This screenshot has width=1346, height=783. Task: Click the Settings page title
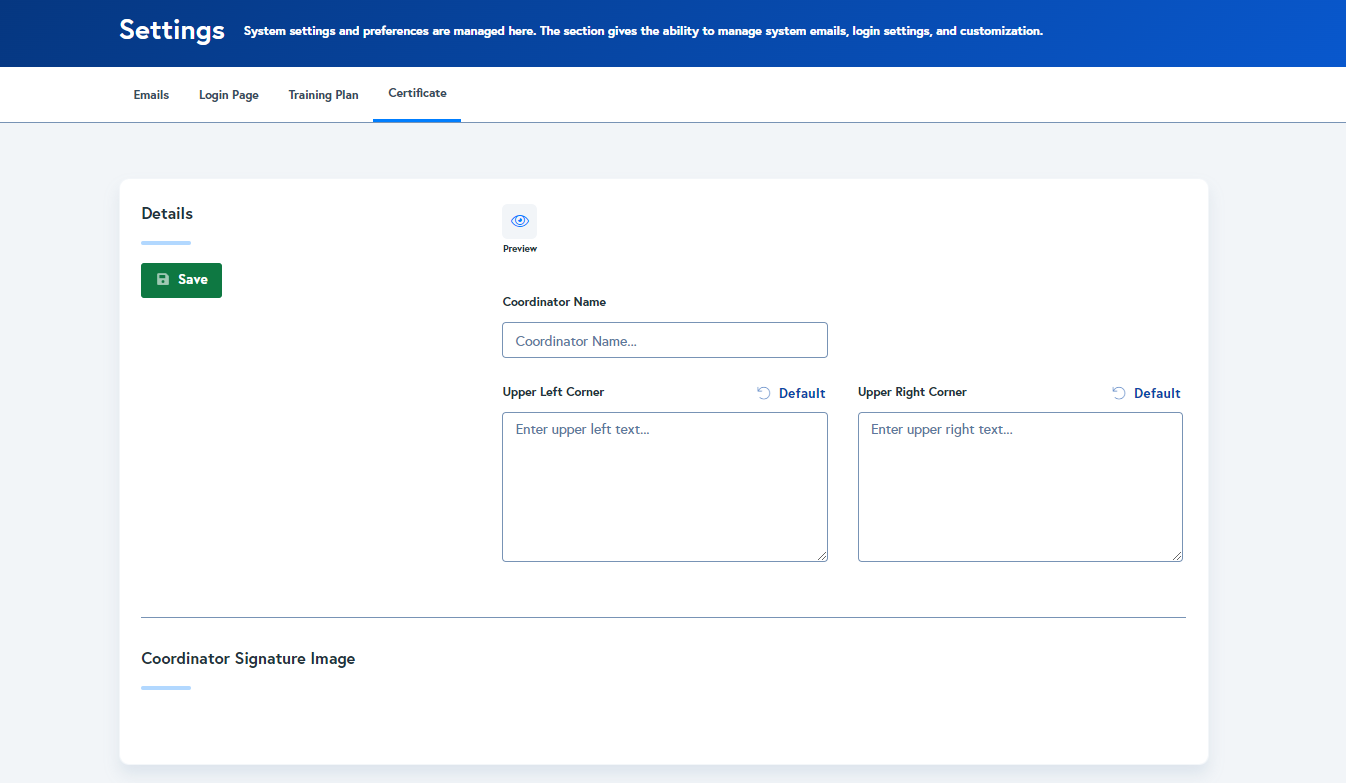[171, 30]
